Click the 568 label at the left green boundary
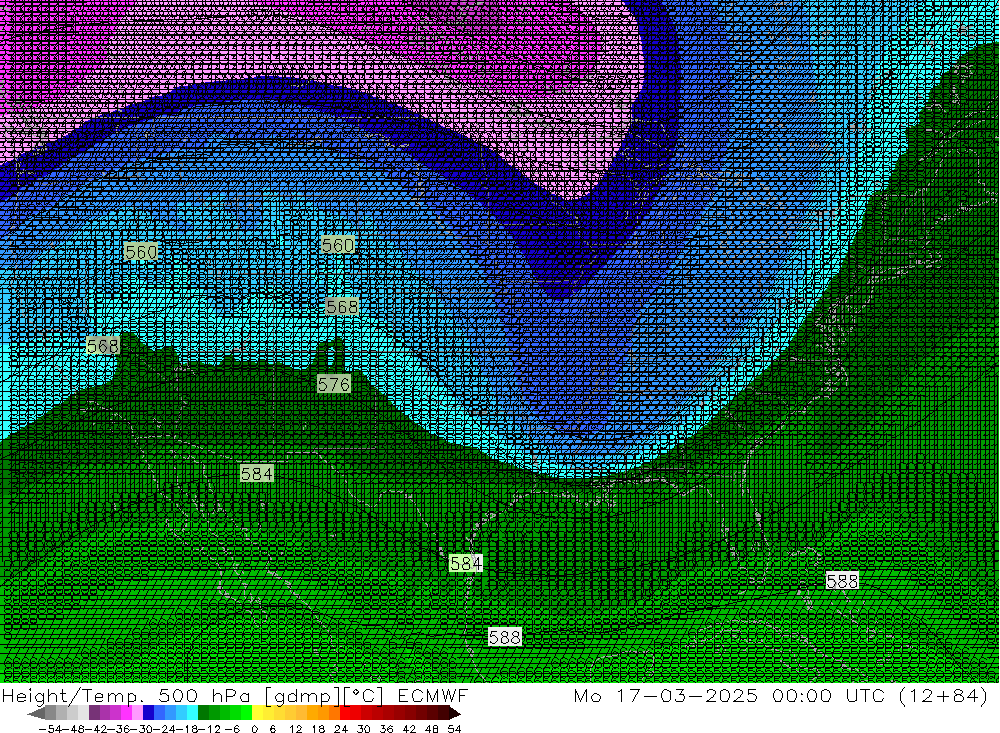The image size is (1000, 733). (103, 346)
